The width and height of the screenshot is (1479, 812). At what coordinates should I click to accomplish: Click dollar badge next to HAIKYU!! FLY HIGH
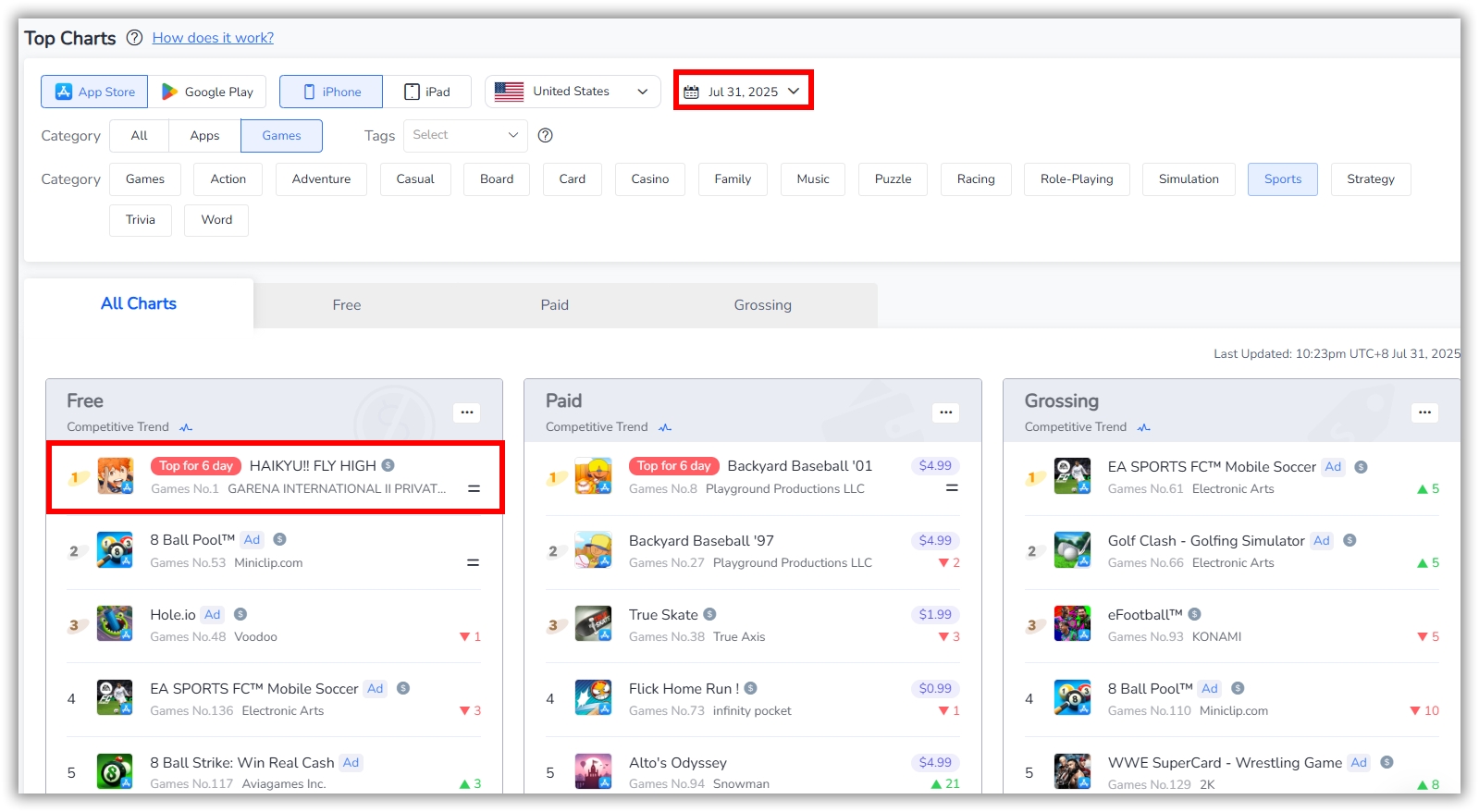pyautogui.click(x=388, y=465)
